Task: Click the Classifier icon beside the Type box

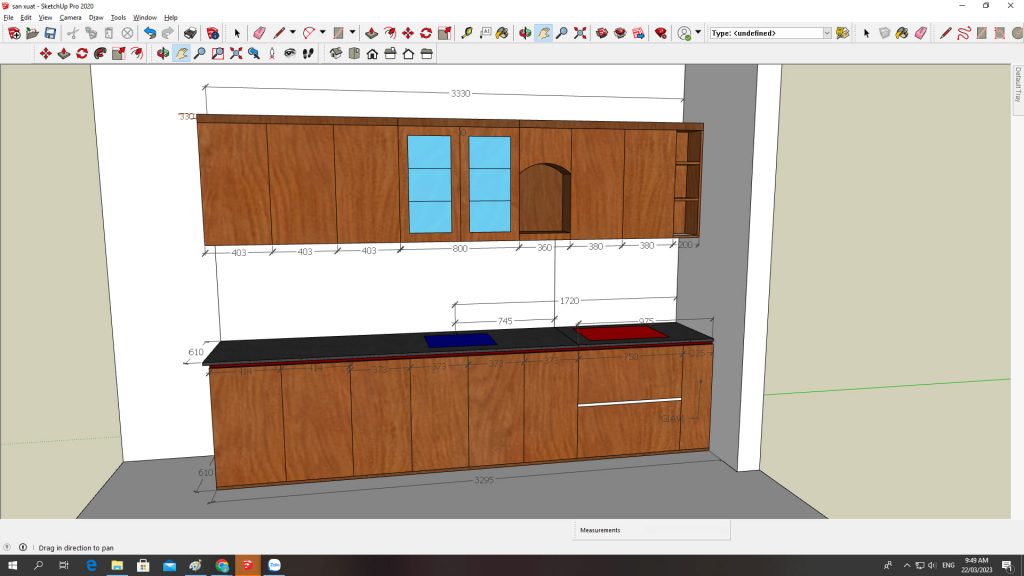Action: tap(842, 33)
